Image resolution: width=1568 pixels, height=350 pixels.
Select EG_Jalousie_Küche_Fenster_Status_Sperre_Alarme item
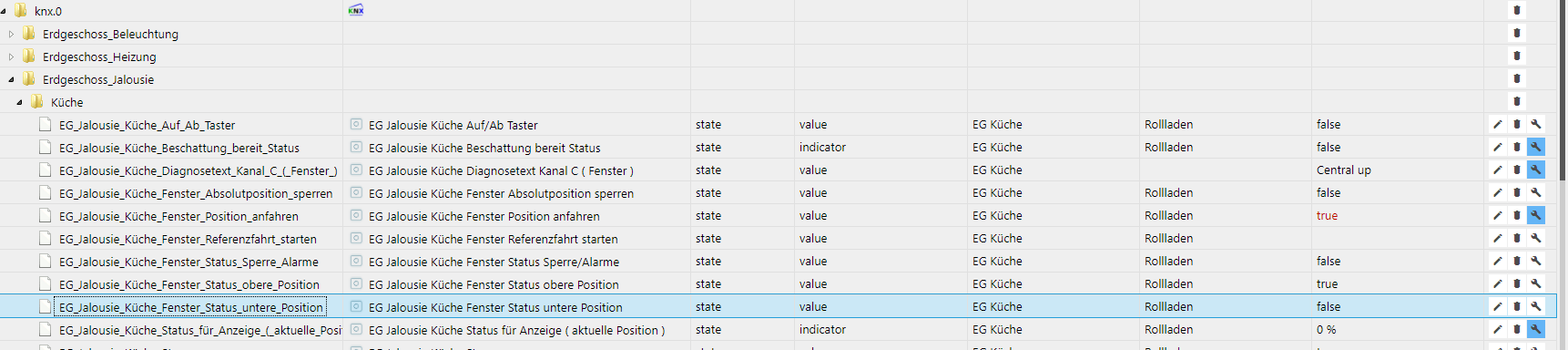[x=188, y=262]
